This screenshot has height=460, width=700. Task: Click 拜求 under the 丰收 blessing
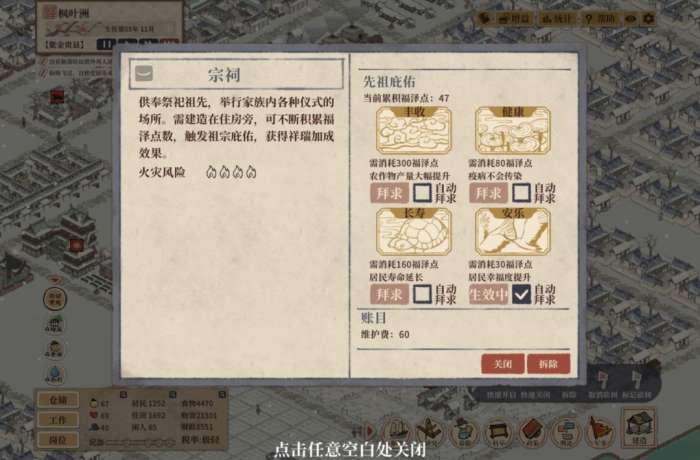click(x=389, y=193)
